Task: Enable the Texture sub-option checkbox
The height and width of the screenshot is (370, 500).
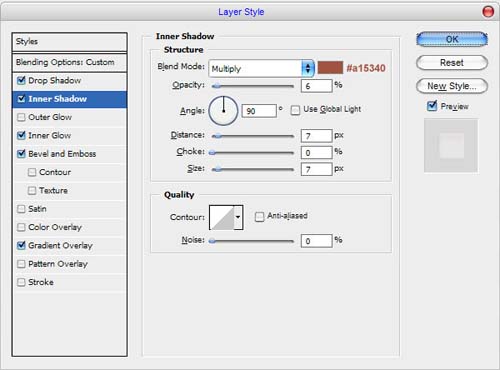Action: tap(32, 191)
